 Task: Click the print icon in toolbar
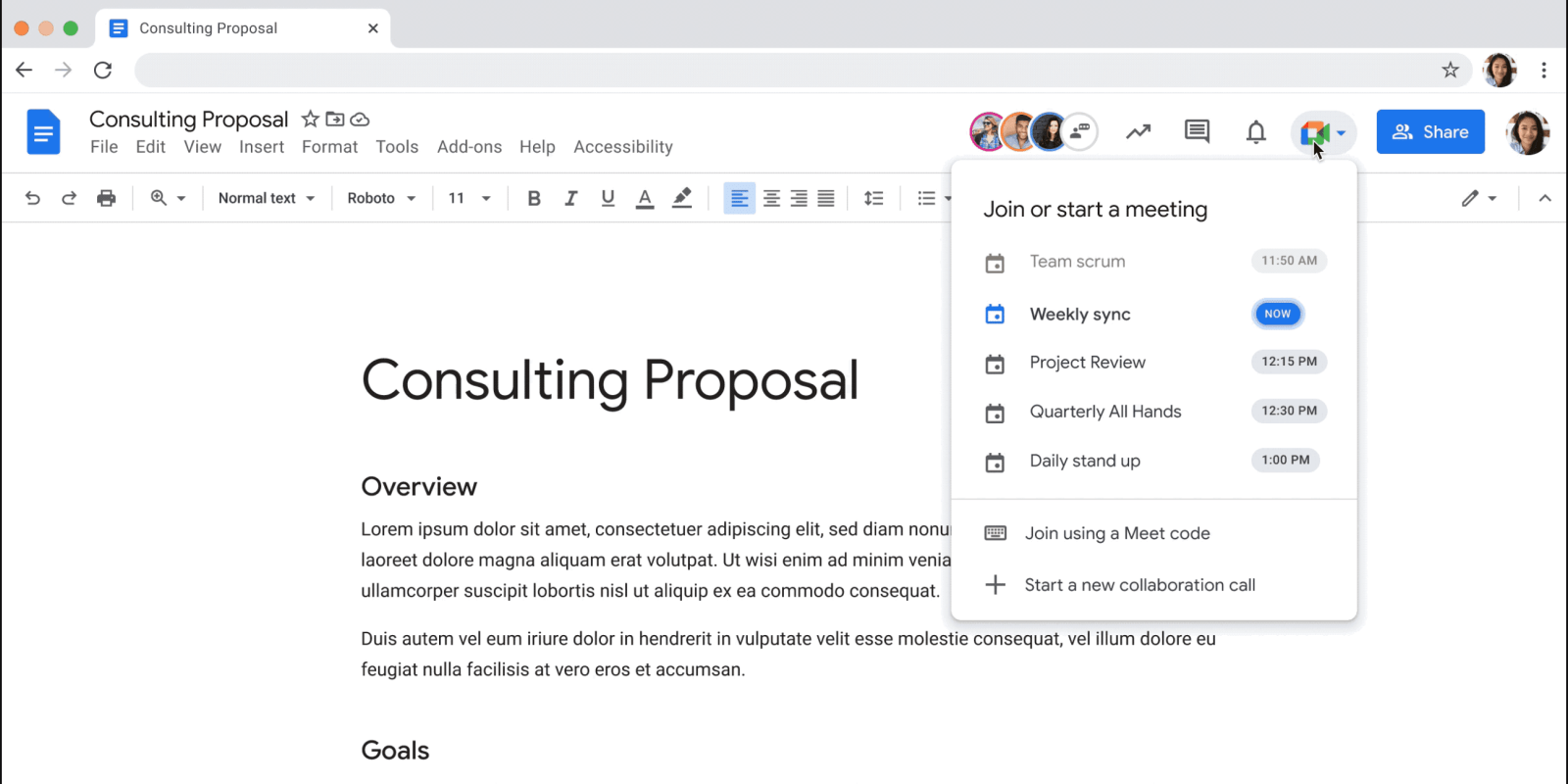pos(106,198)
